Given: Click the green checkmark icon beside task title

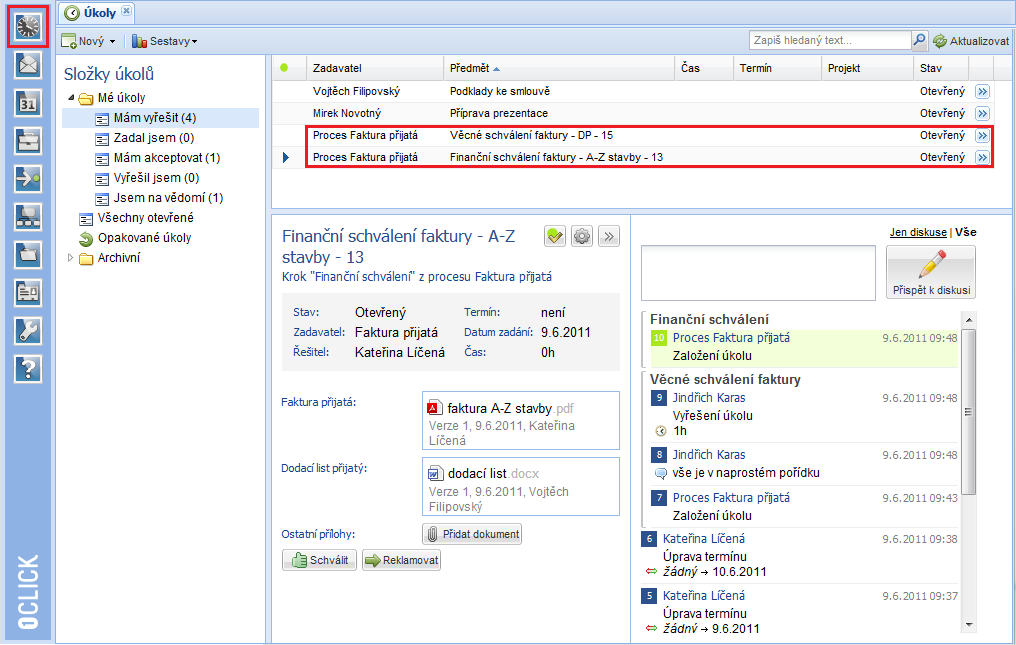Looking at the screenshot, I should coord(555,236).
